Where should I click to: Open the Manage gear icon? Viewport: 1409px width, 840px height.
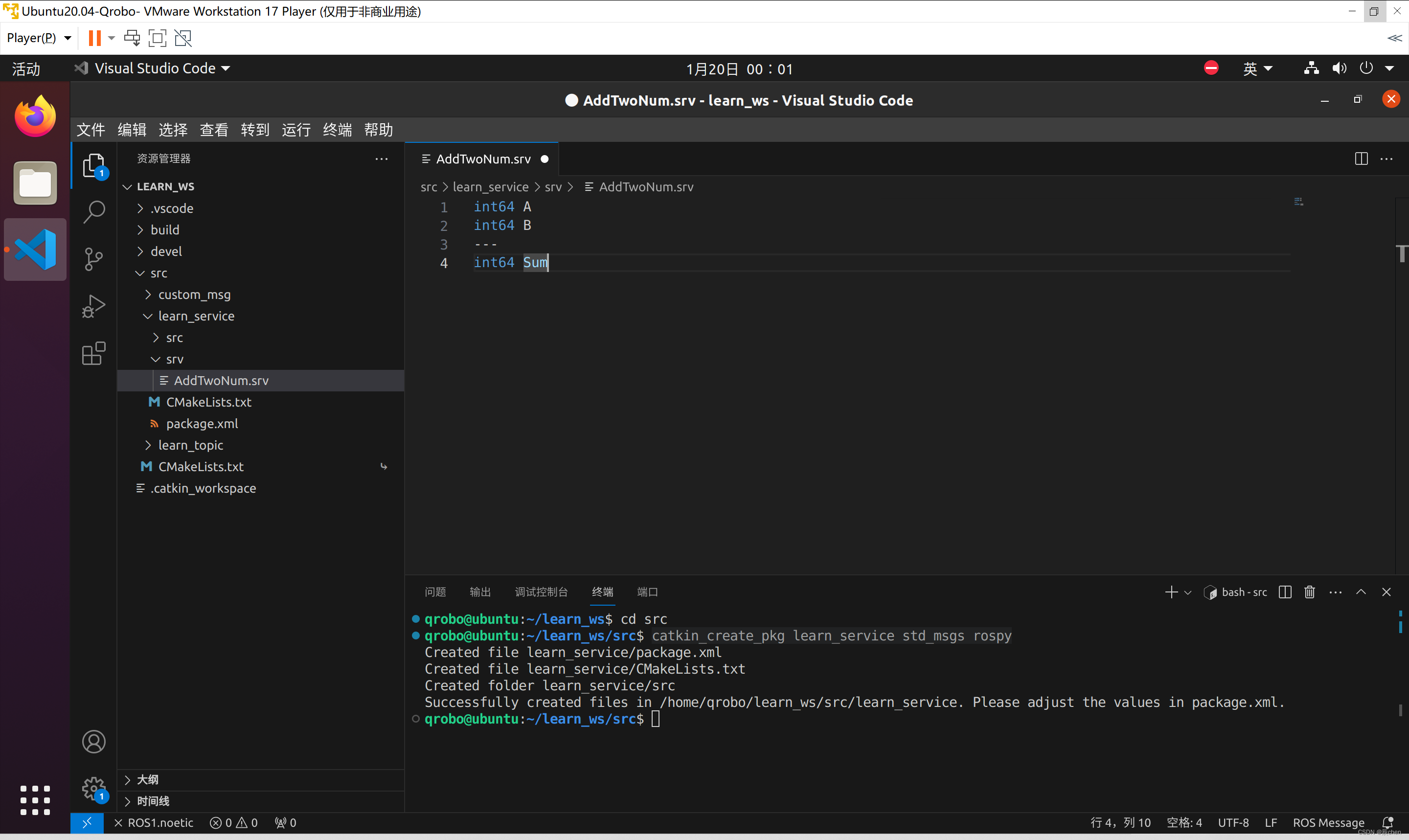(x=94, y=789)
